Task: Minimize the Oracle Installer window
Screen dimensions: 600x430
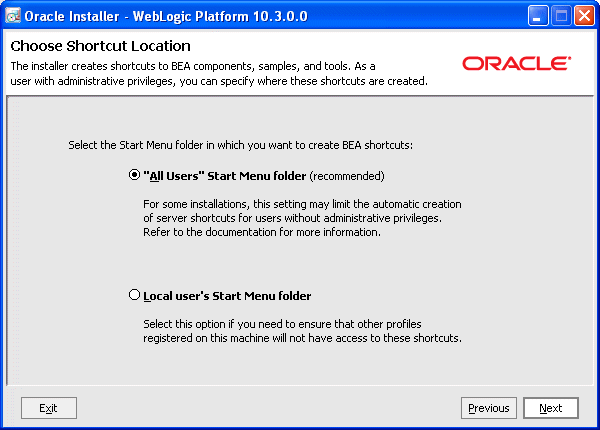Action: (x=538, y=16)
